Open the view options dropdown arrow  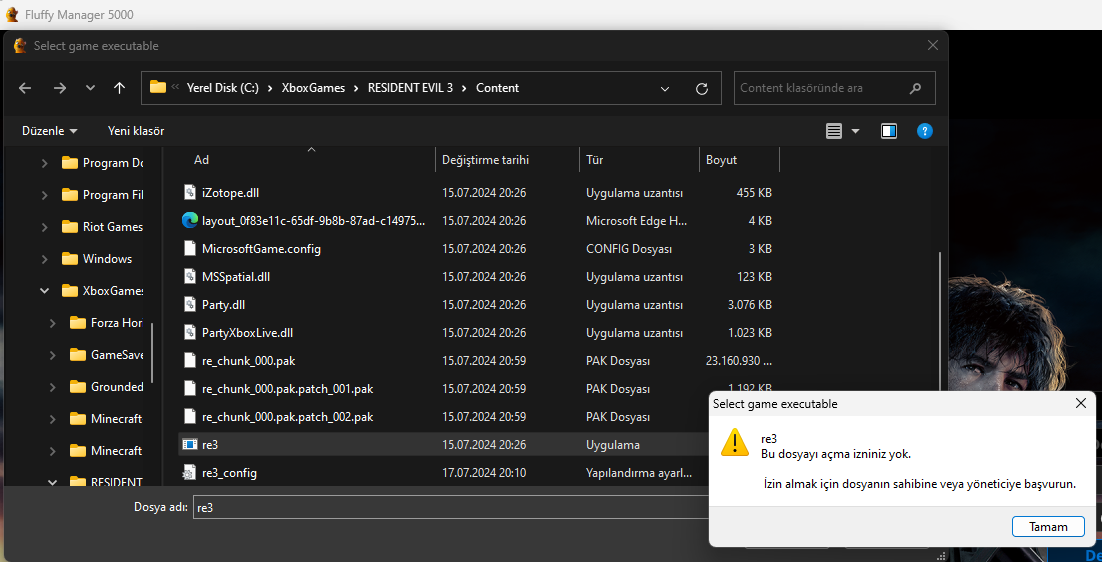855,131
